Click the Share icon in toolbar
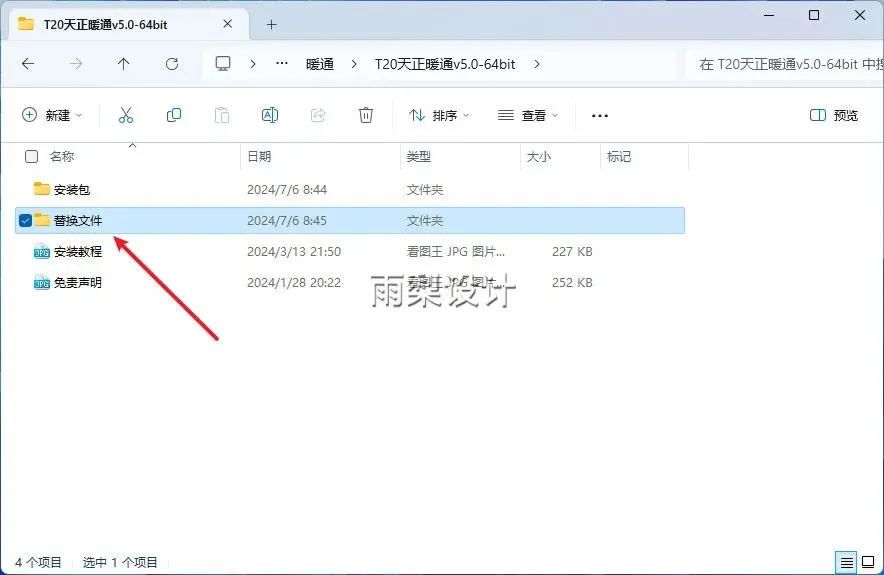The image size is (884, 575). tap(318, 115)
